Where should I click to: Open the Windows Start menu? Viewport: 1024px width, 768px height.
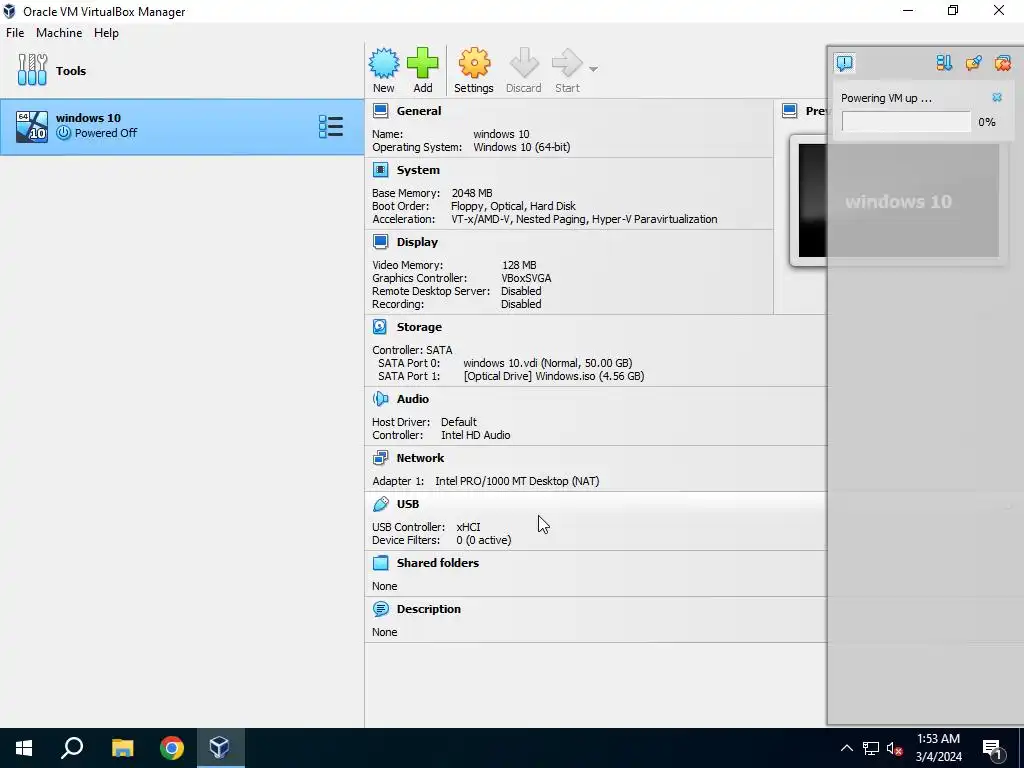pos(24,748)
